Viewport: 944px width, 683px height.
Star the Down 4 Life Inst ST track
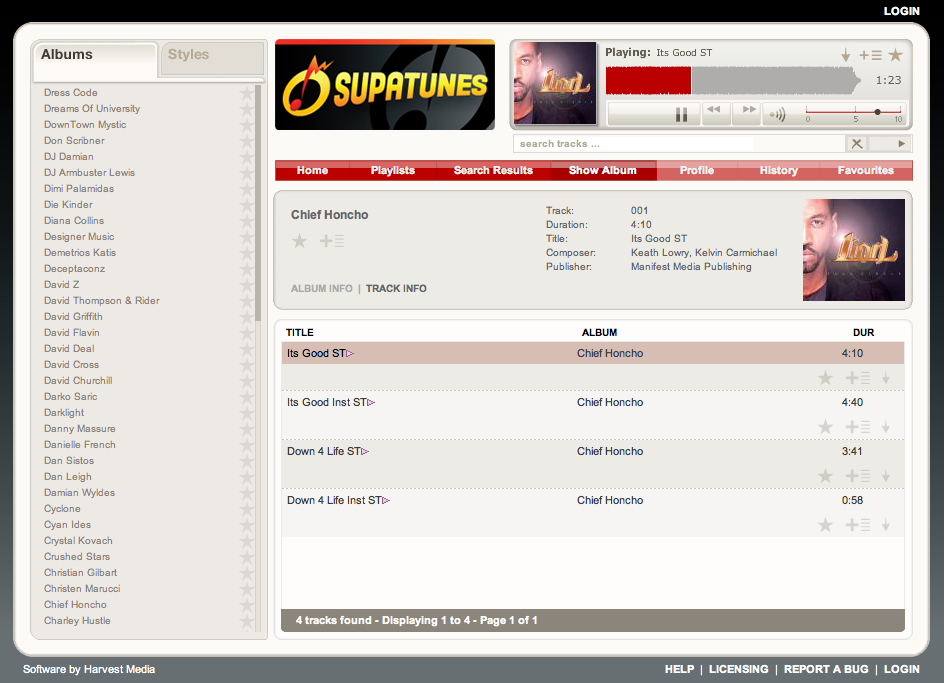click(x=825, y=525)
